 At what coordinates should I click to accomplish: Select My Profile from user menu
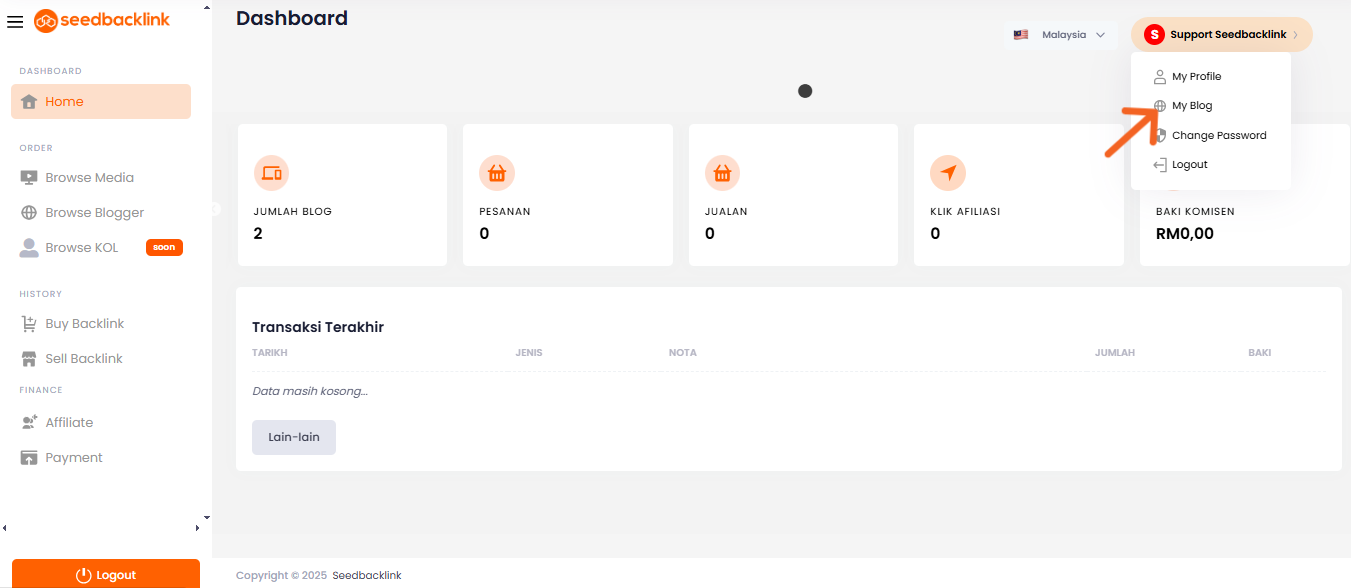1196,77
